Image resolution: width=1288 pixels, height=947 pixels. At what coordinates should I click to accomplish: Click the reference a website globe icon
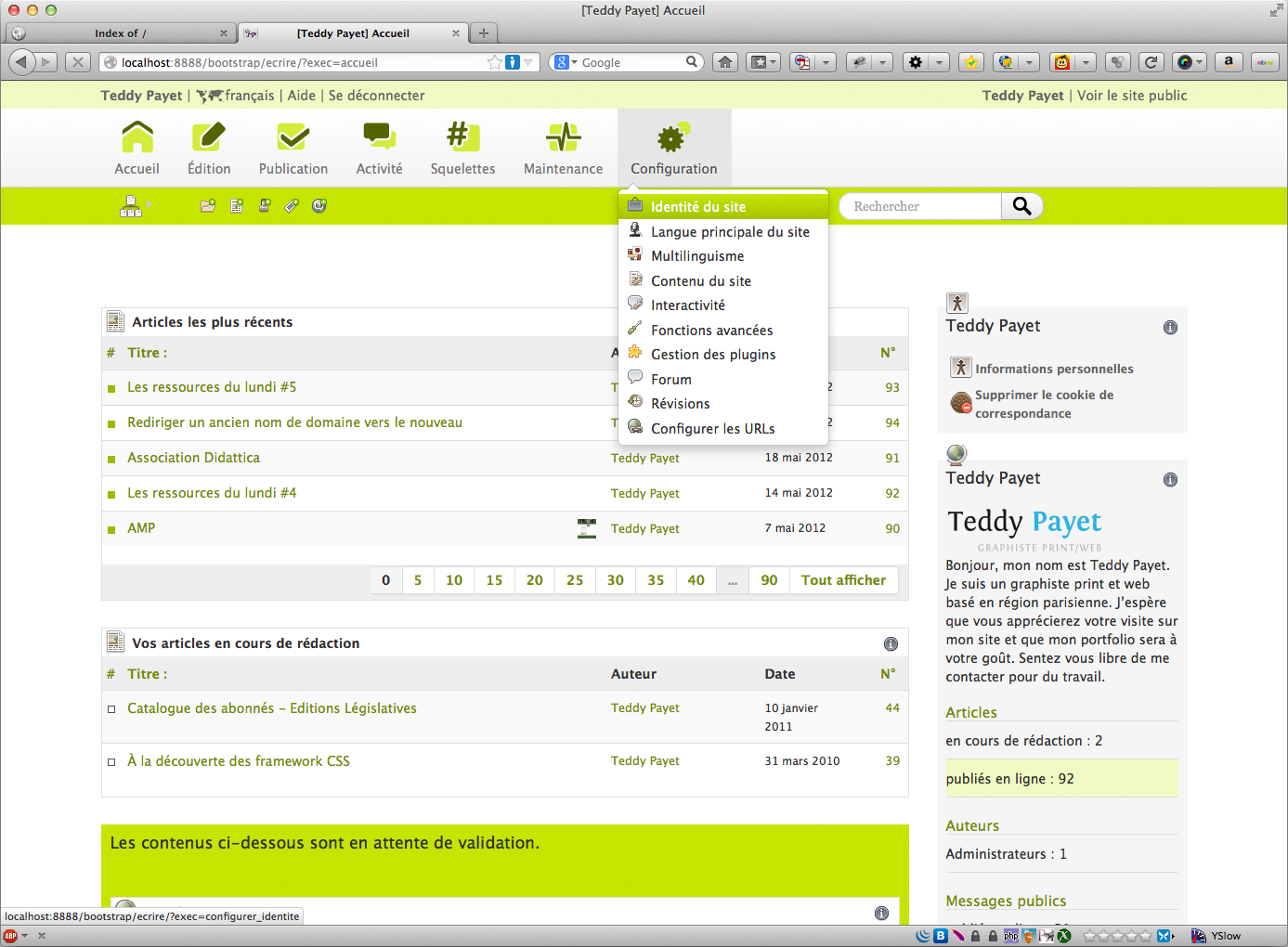tap(319, 206)
